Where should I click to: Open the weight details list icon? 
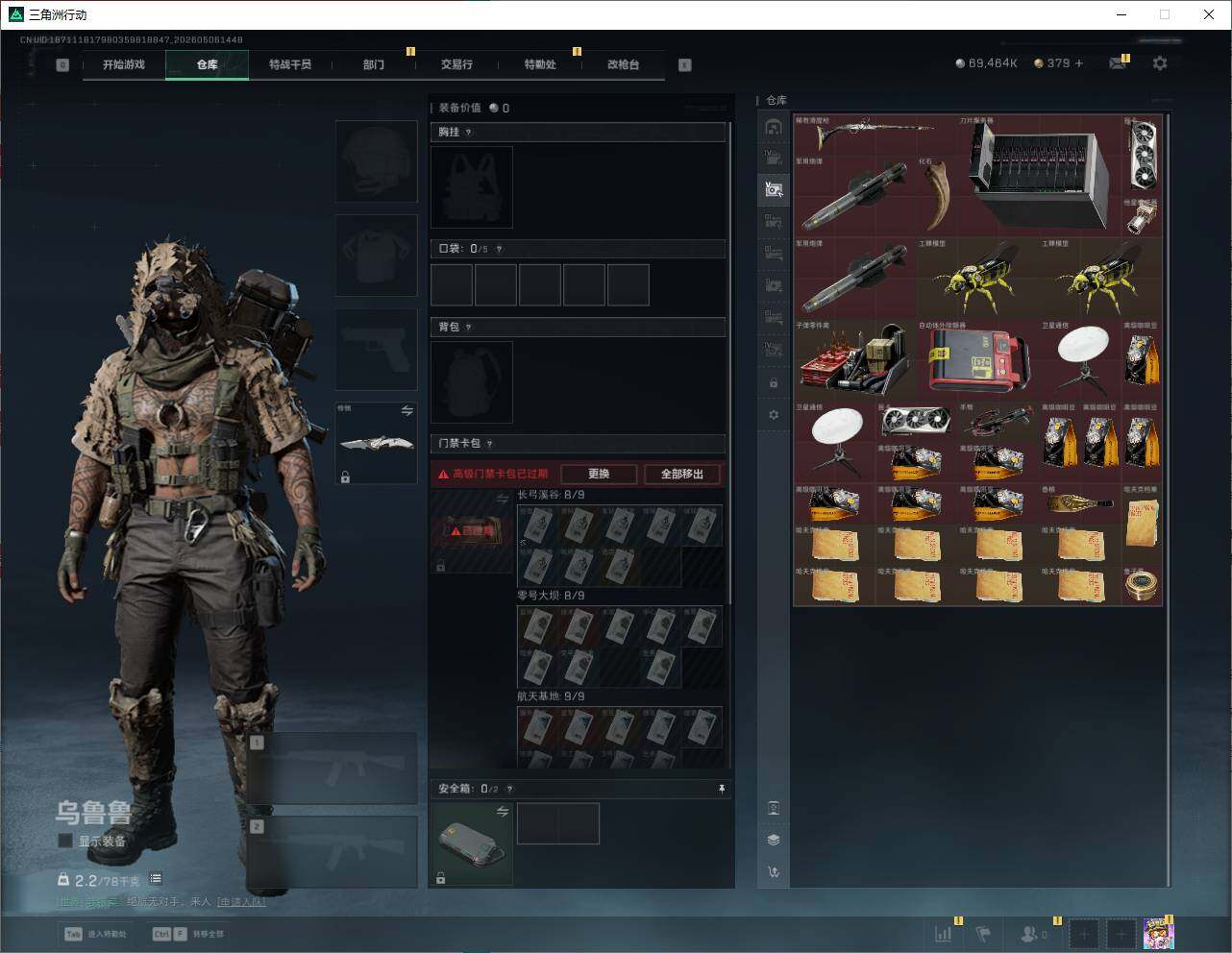click(156, 879)
